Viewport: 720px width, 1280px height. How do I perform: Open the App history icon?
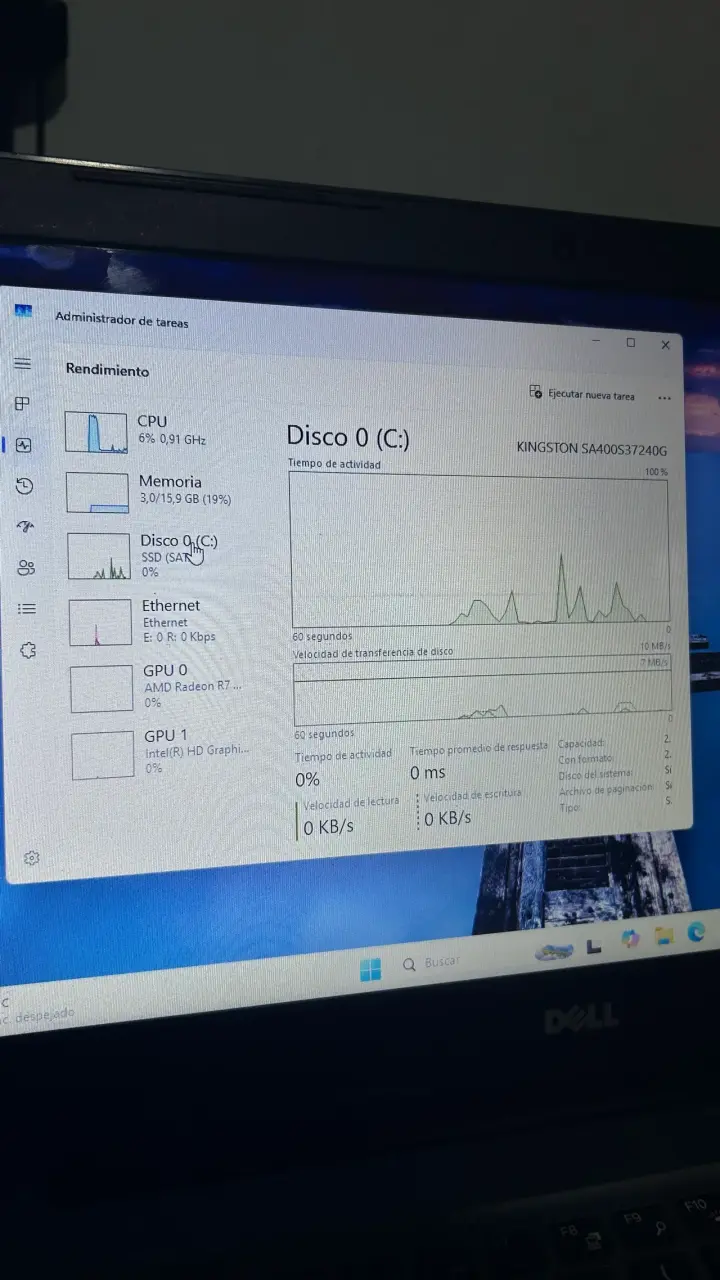pos(25,486)
